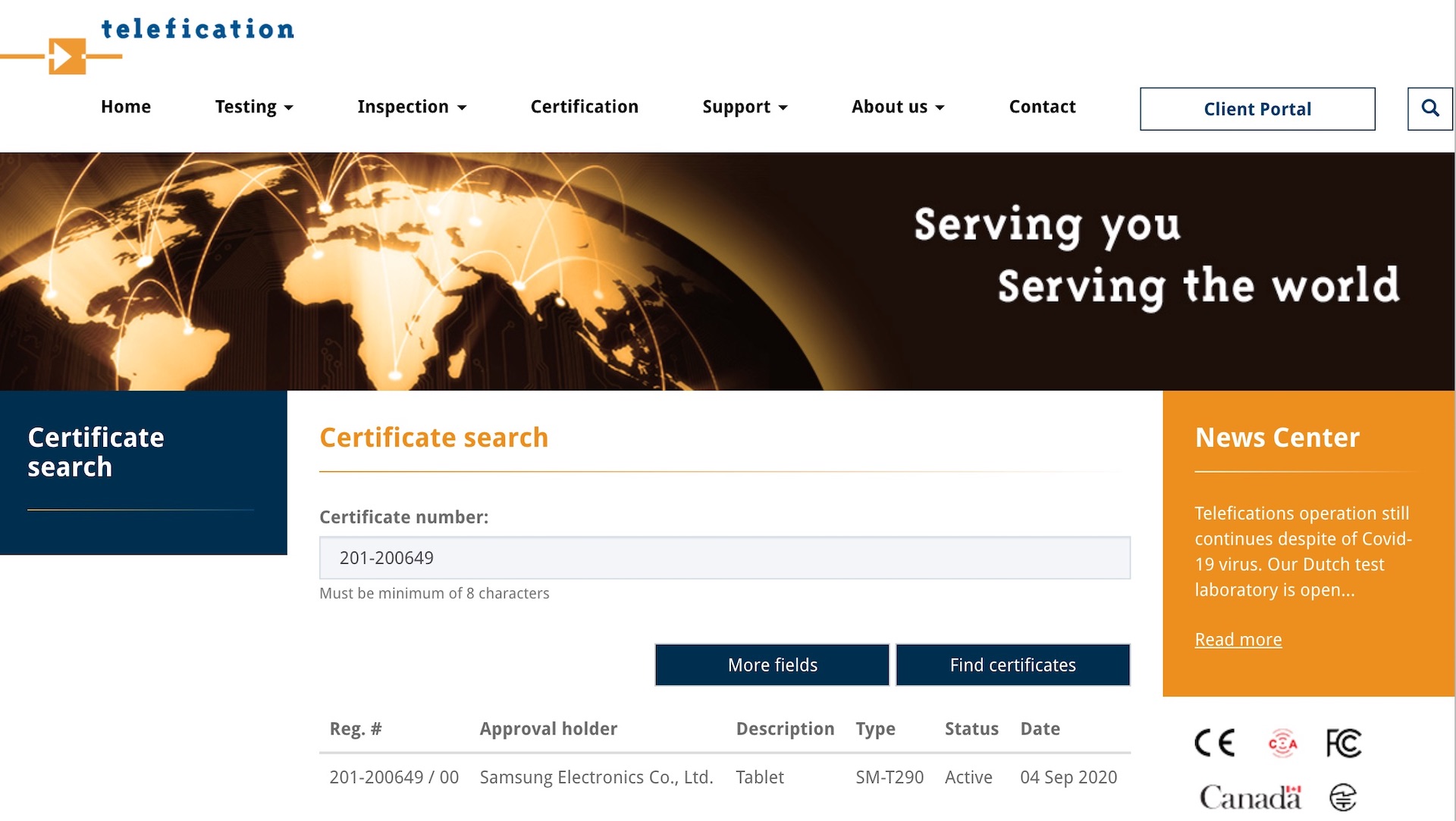
Task: Follow the Read more news link
Action: click(1238, 640)
